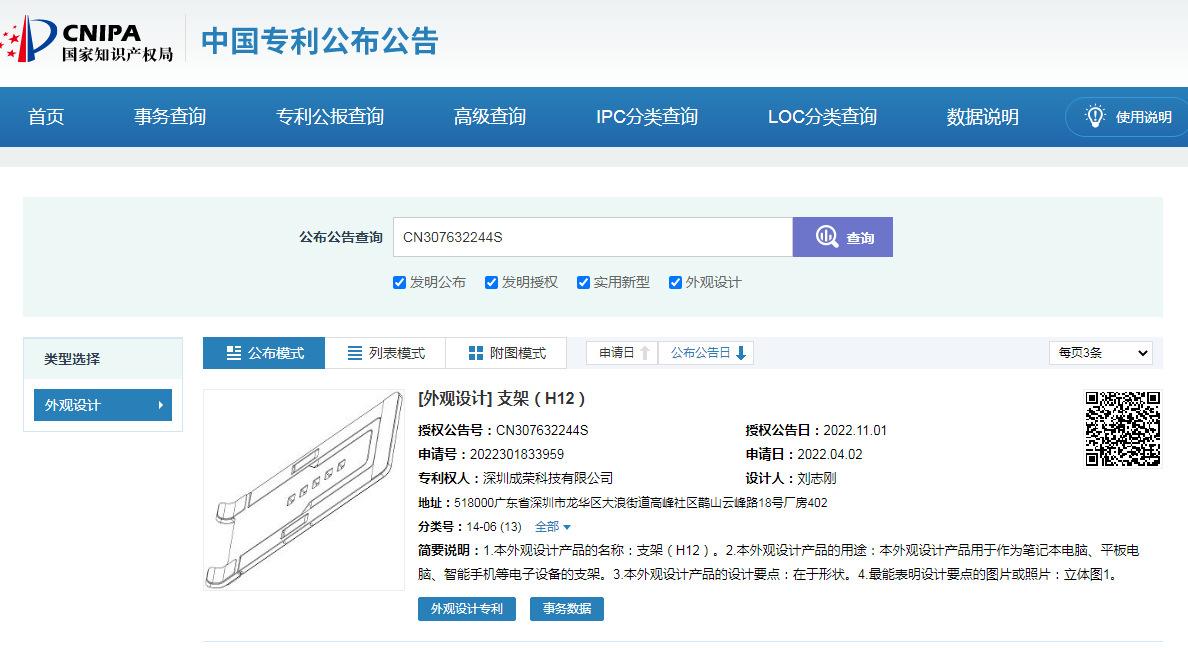1188x648 pixels.
Task: Click the patent number search field
Action: coord(592,237)
